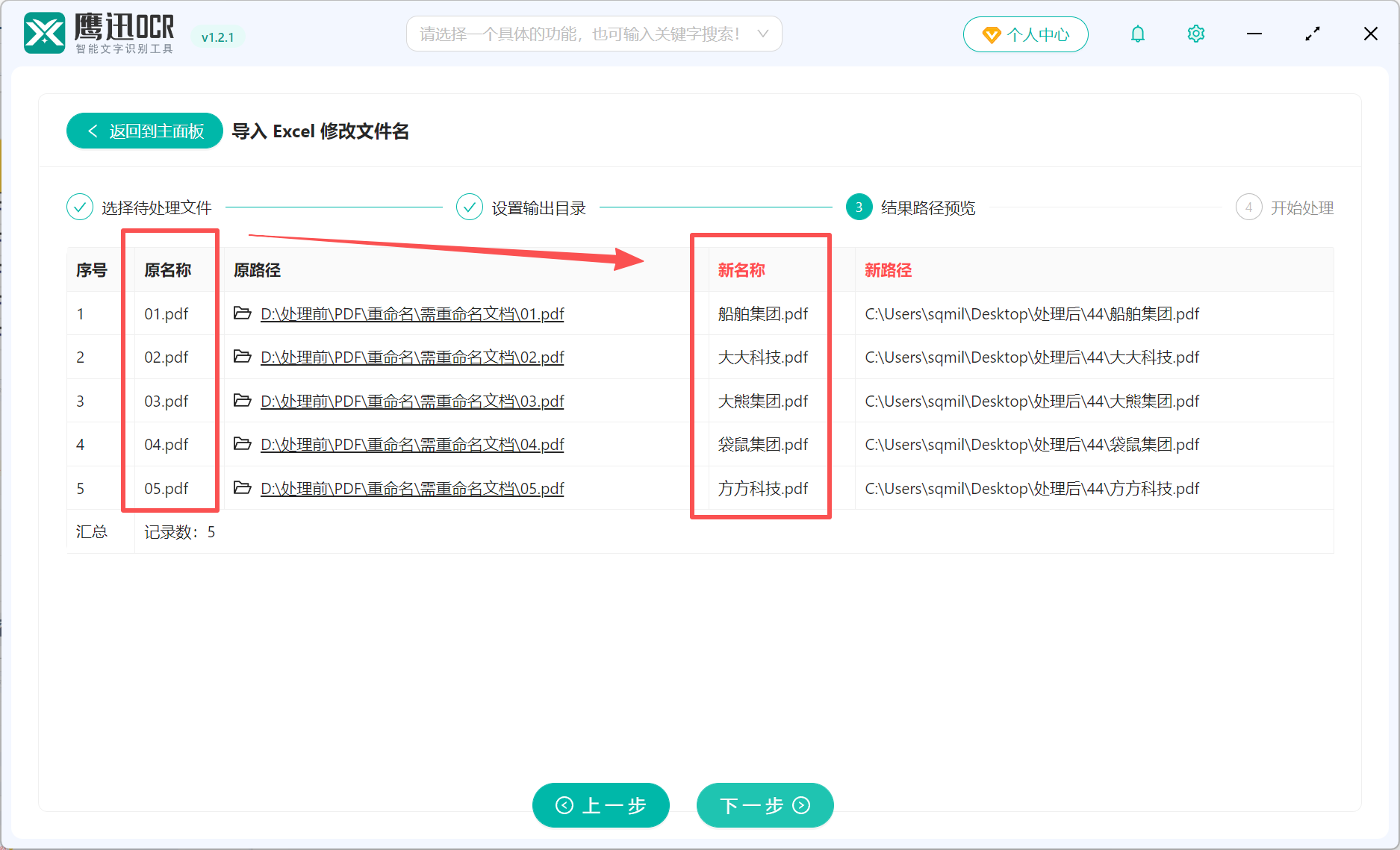Go back with the 上一步 button
Screen dimensions: 1400x850
[x=601, y=805]
